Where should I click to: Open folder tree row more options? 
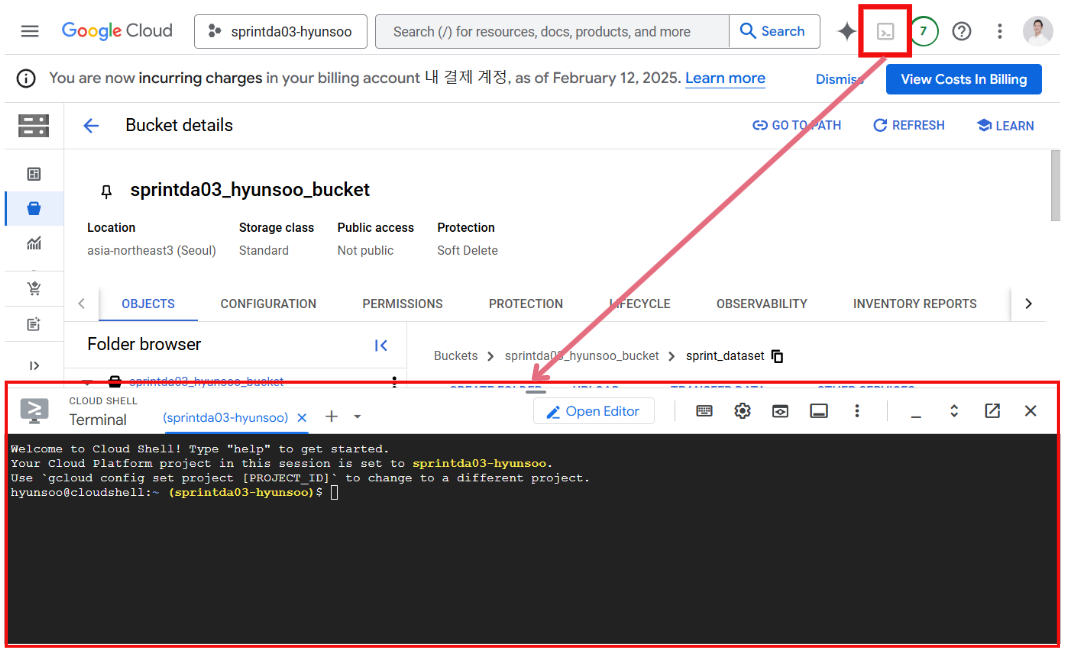coord(394,382)
